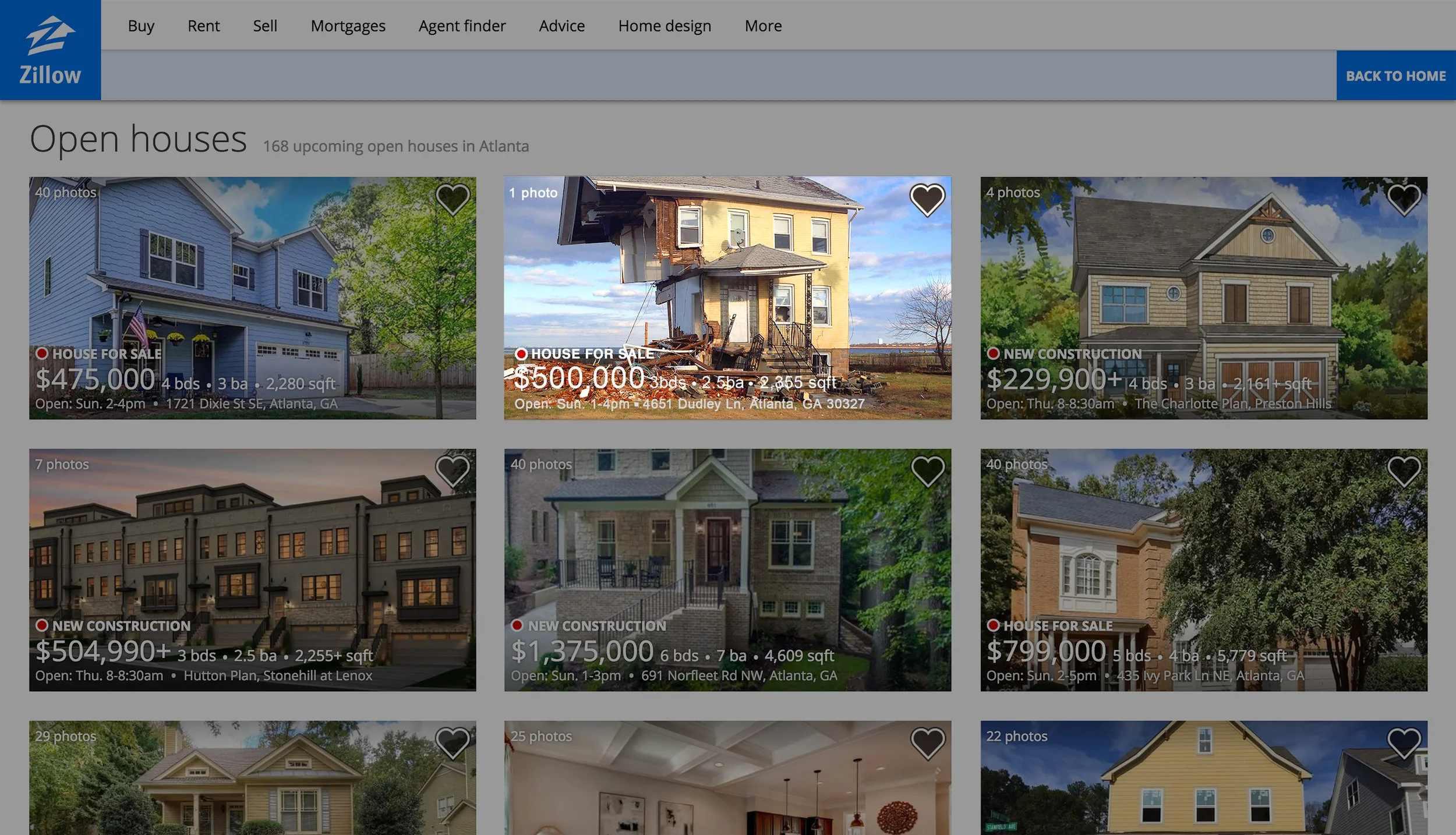
Task: Click the 1721 Dixie St SE, Atlanta address
Action: [x=252, y=404]
